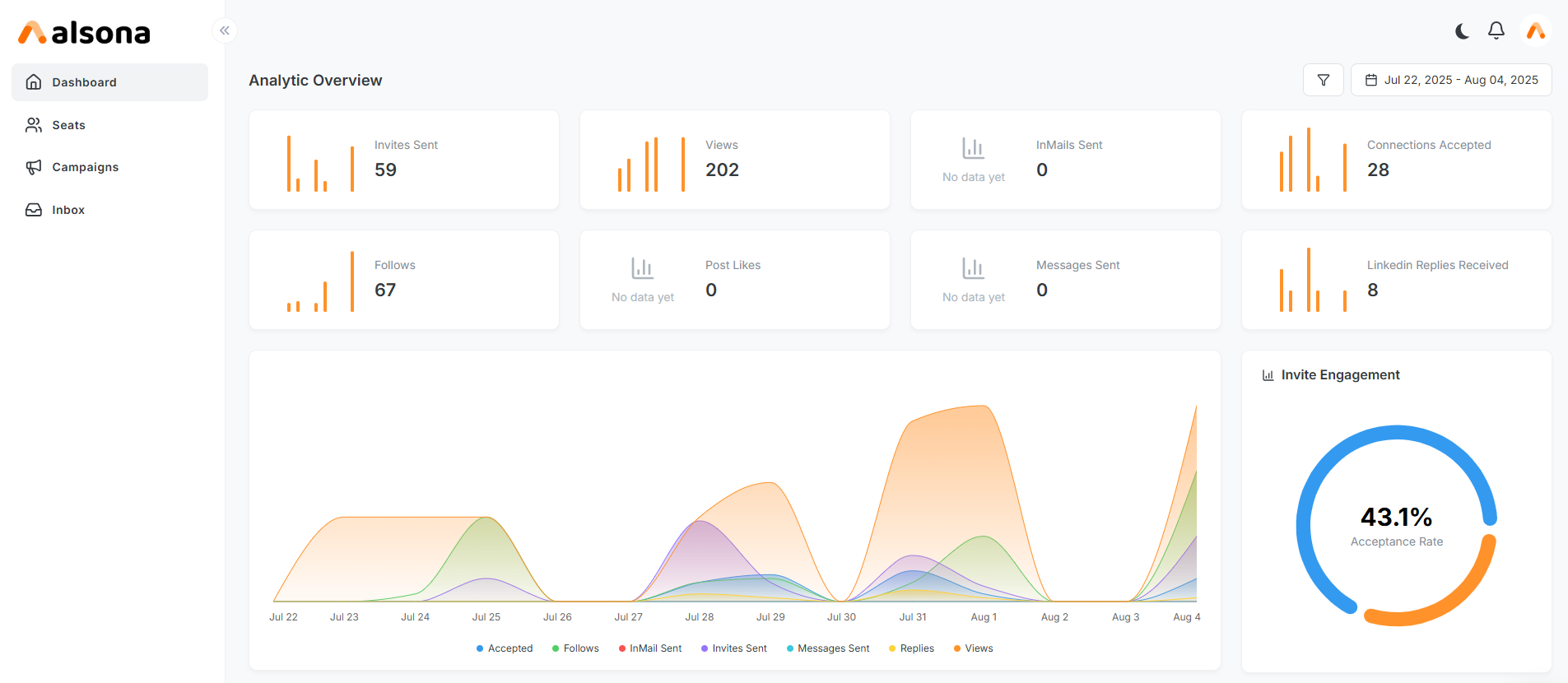Open the profile avatar menu
This screenshot has height=683, width=1568.
click(1536, 31)
